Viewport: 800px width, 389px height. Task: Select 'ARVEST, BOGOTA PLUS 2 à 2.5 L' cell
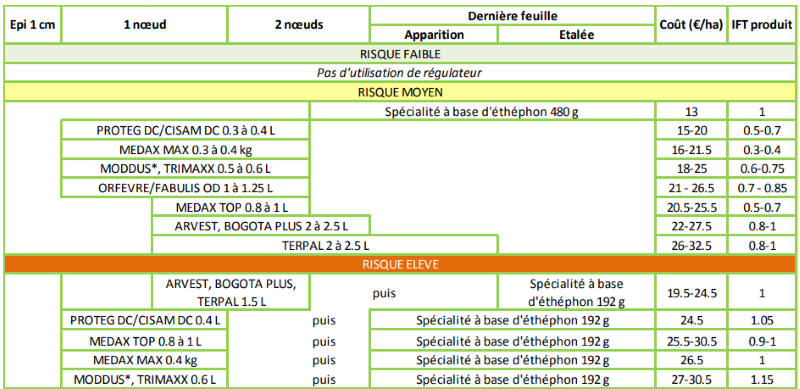click(261, 226)
